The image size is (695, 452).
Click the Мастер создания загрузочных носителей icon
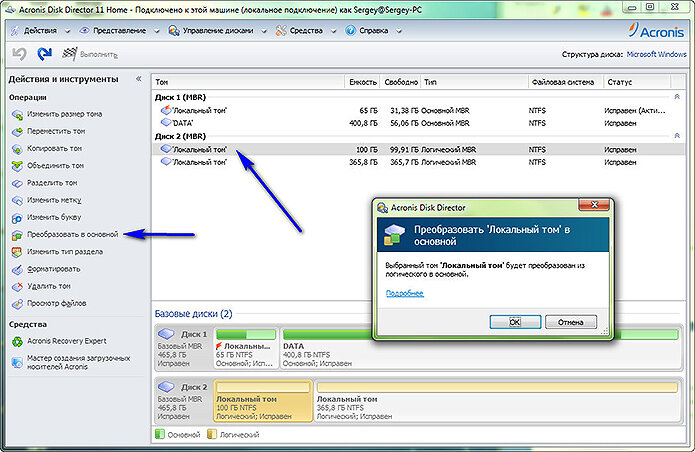point(17,362)
